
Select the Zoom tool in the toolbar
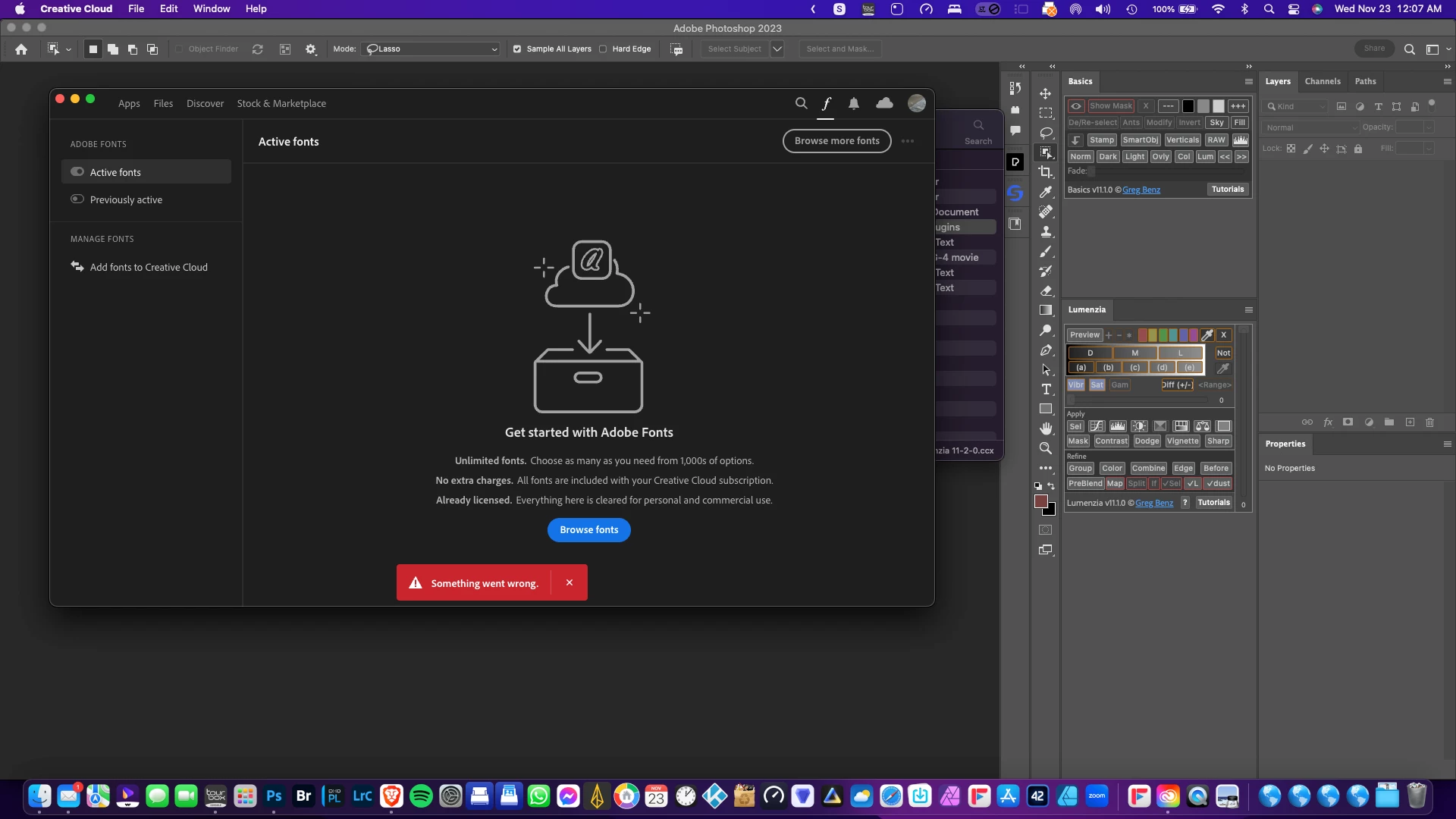(x=1046, y=448)
